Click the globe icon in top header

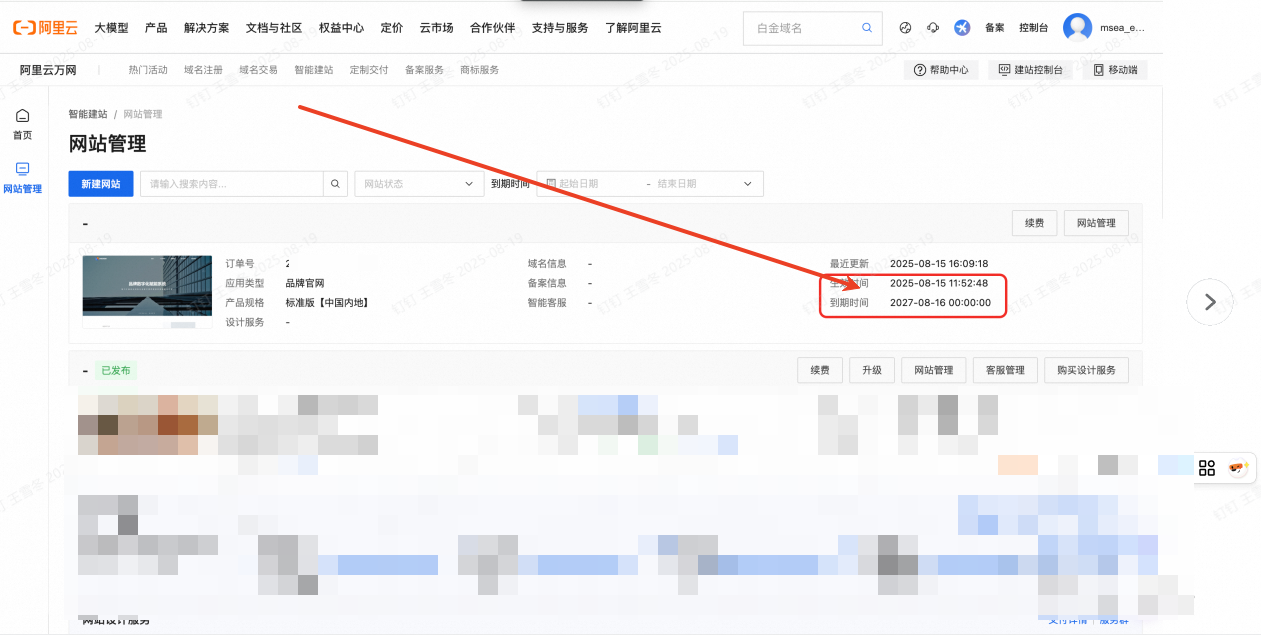905,28
